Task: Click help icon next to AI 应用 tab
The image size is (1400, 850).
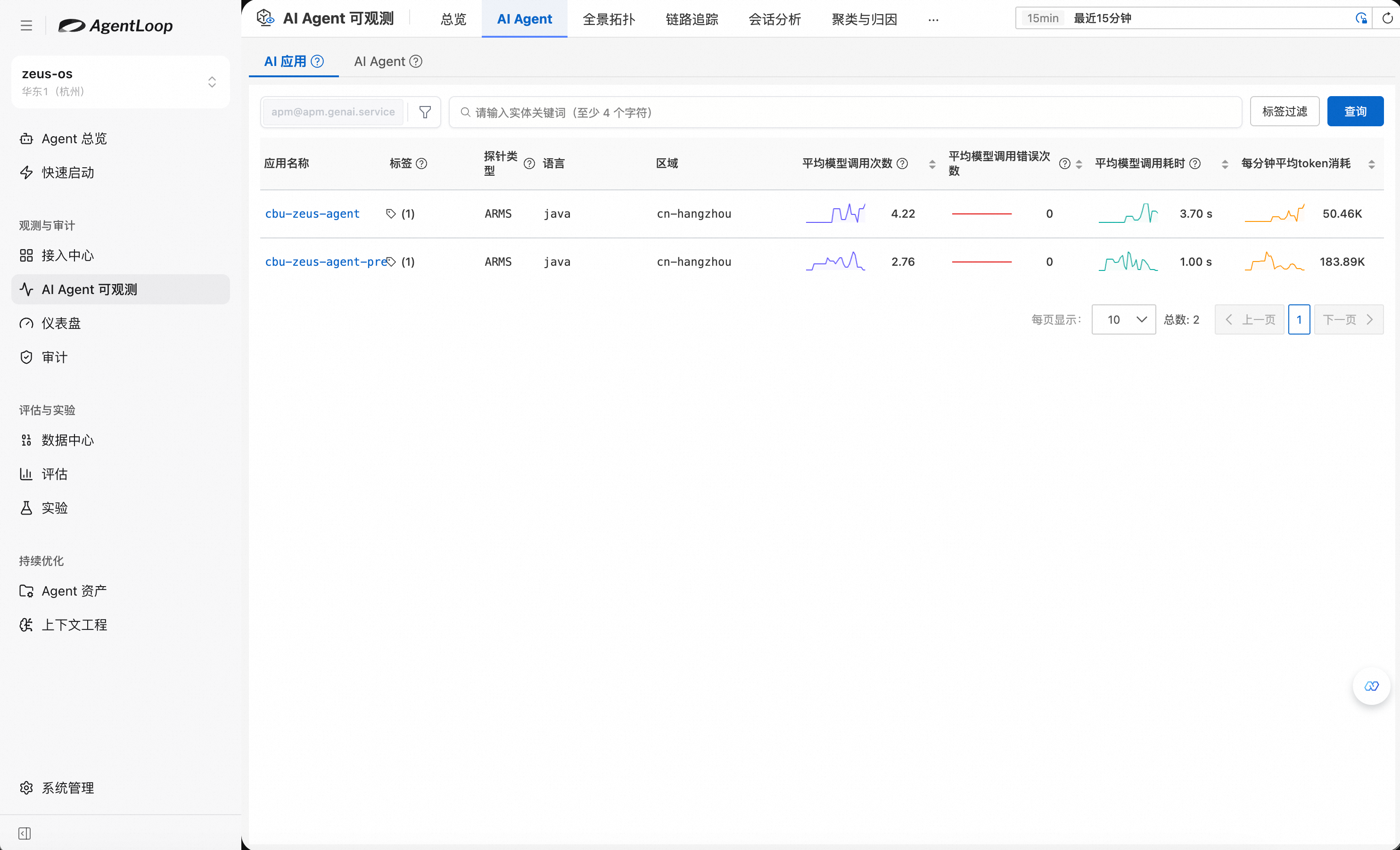Action: 318,61
